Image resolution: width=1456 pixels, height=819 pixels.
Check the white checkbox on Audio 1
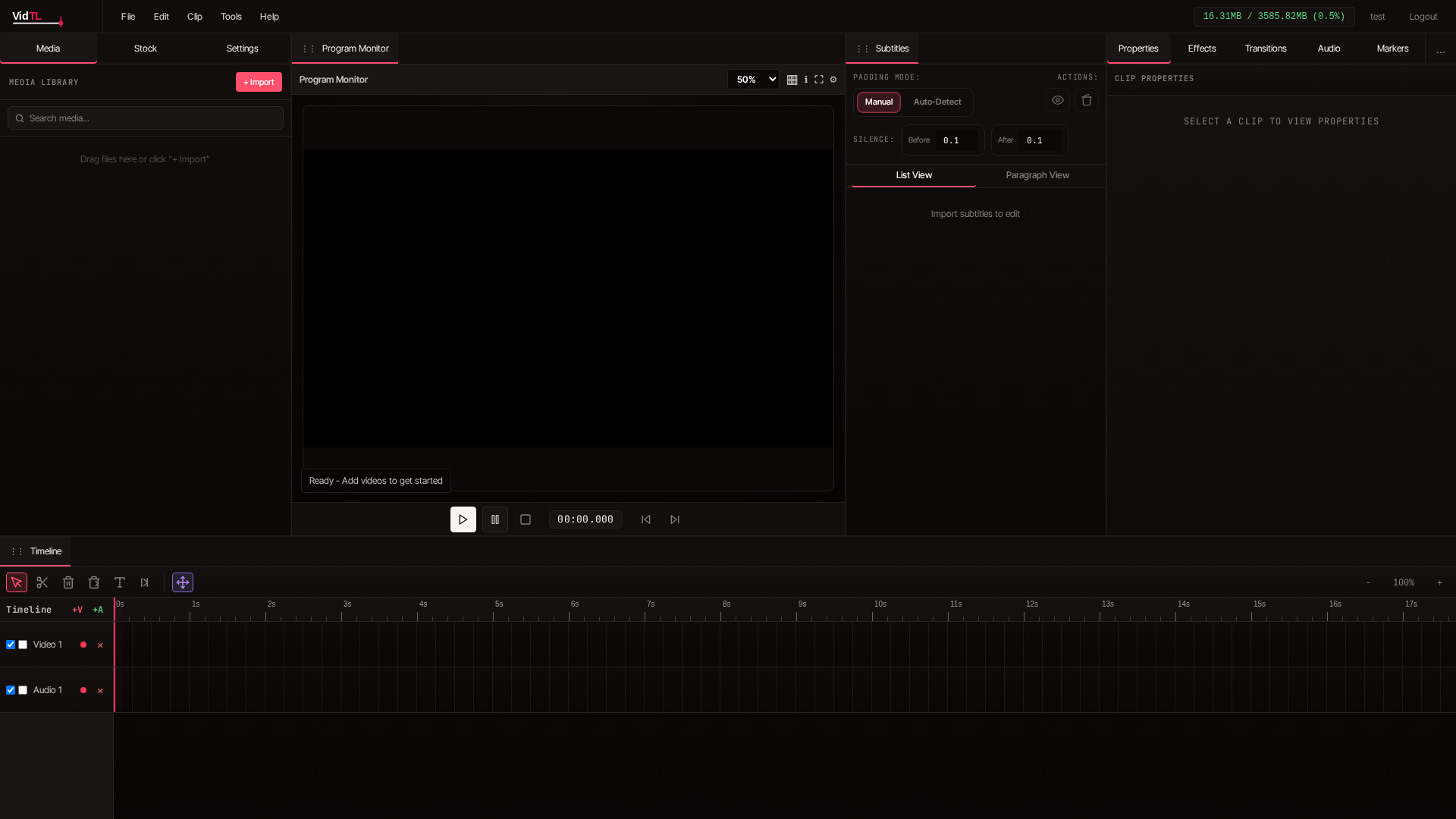(23, 690)
